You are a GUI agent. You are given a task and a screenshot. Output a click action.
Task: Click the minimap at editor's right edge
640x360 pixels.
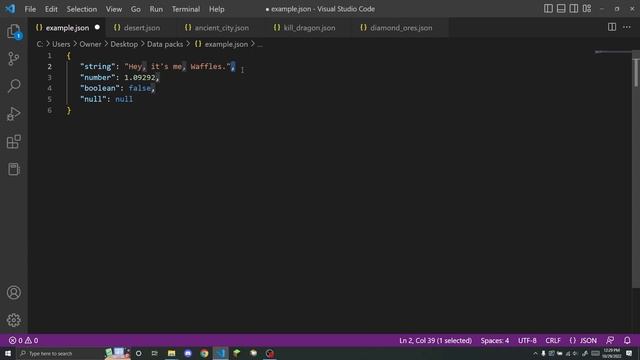(x=613, y=52)
